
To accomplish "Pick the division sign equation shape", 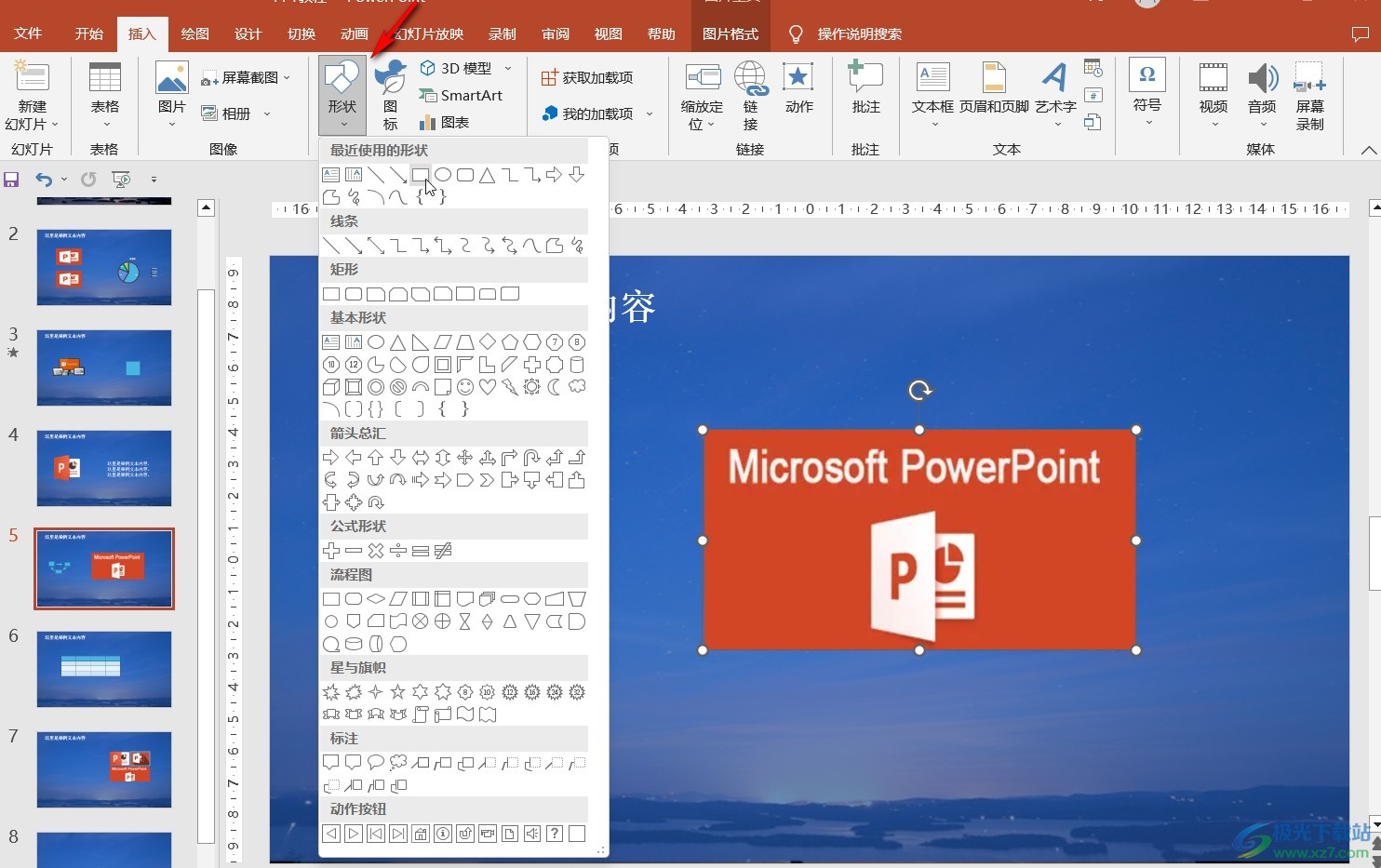I will [398, 551].
